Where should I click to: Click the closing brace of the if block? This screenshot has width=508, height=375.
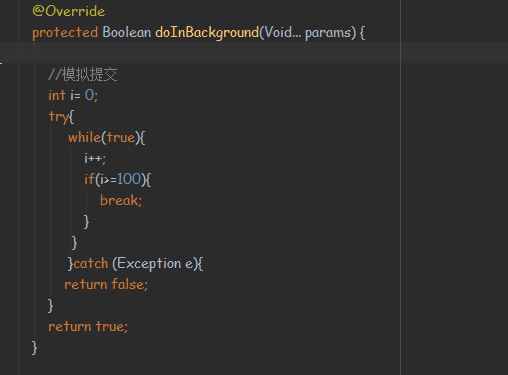tap(86, 221)
